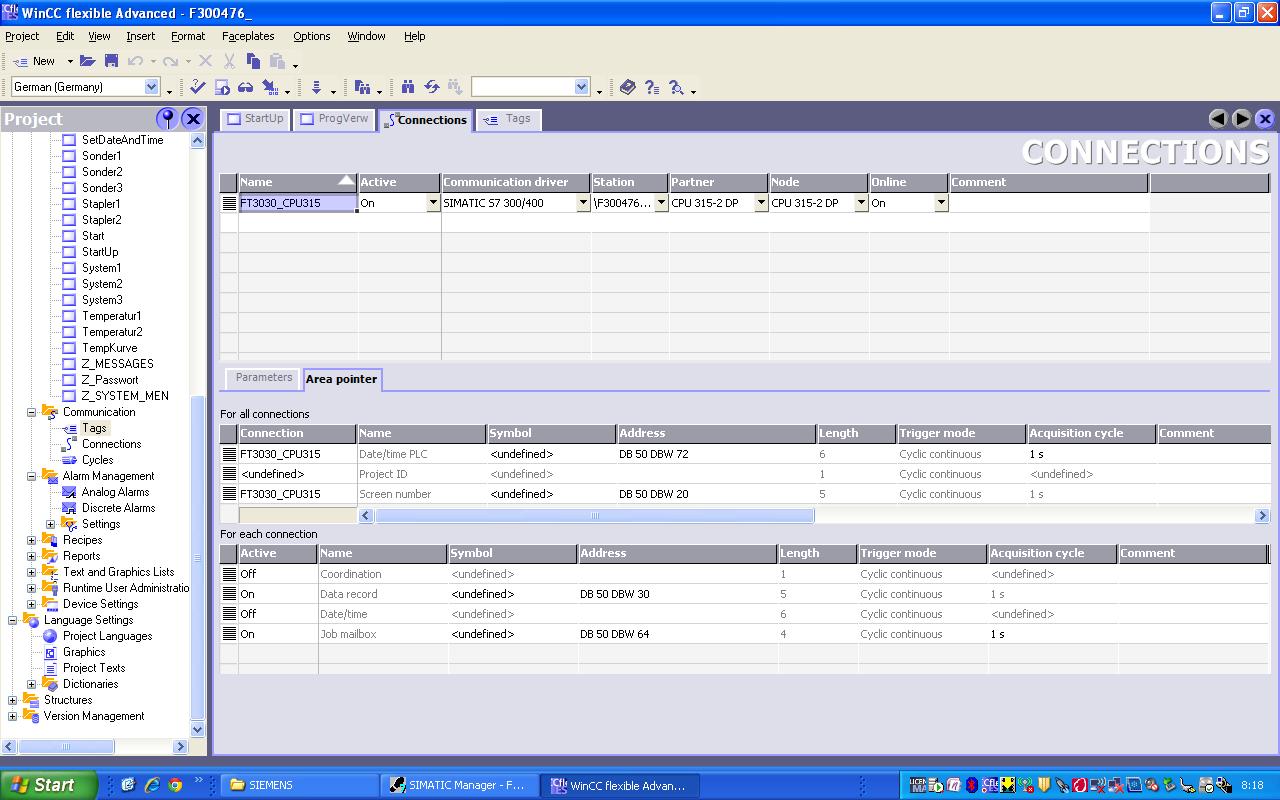Screen dimensions: 1280x800
Task: Click the New button in toolbar
Action: tap(35, 61)
